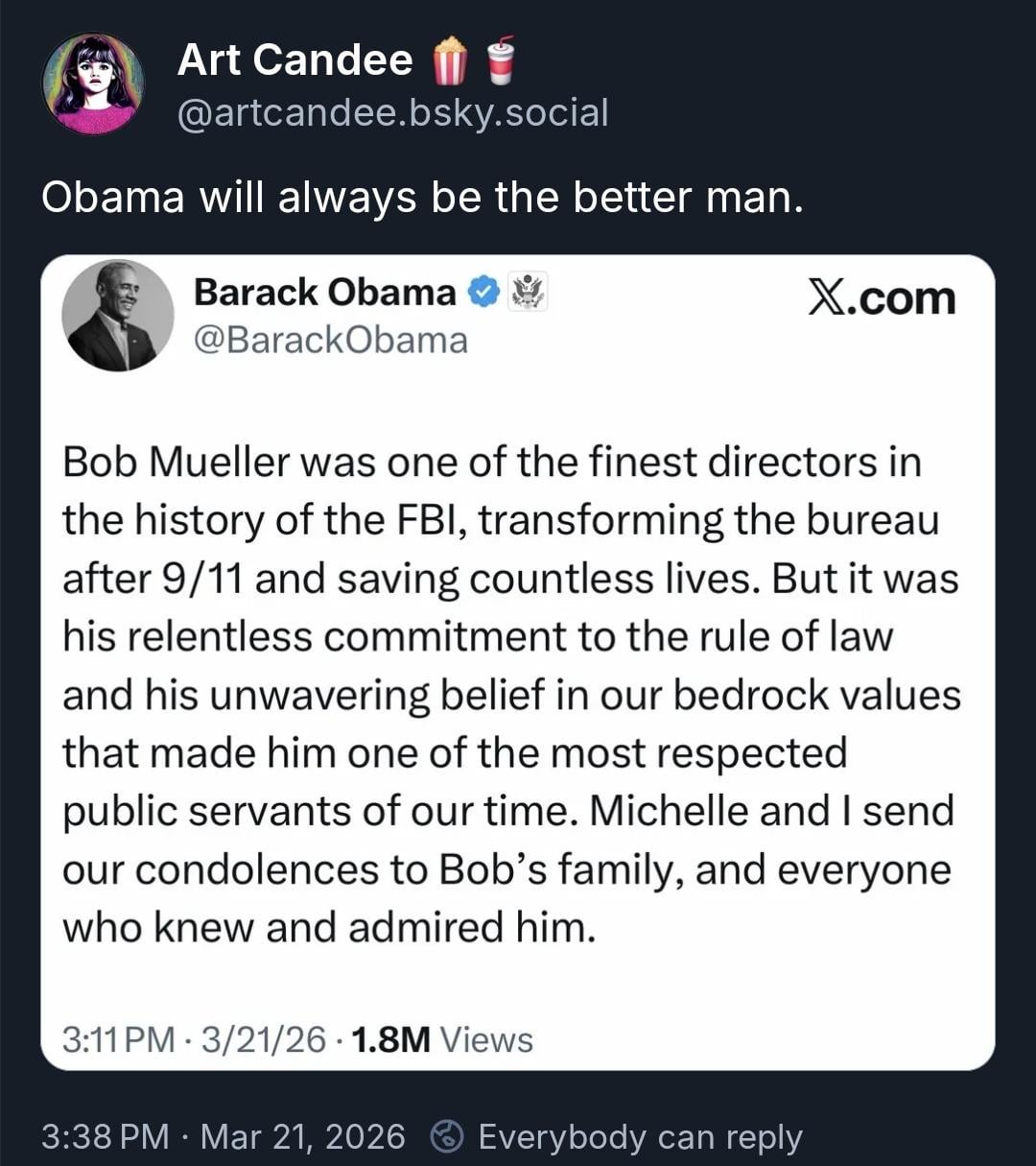Image resolution: width=1036 pixels, height=1166 pixels.
Task: Open the embedded tweet body text
Action: [510, 695]
